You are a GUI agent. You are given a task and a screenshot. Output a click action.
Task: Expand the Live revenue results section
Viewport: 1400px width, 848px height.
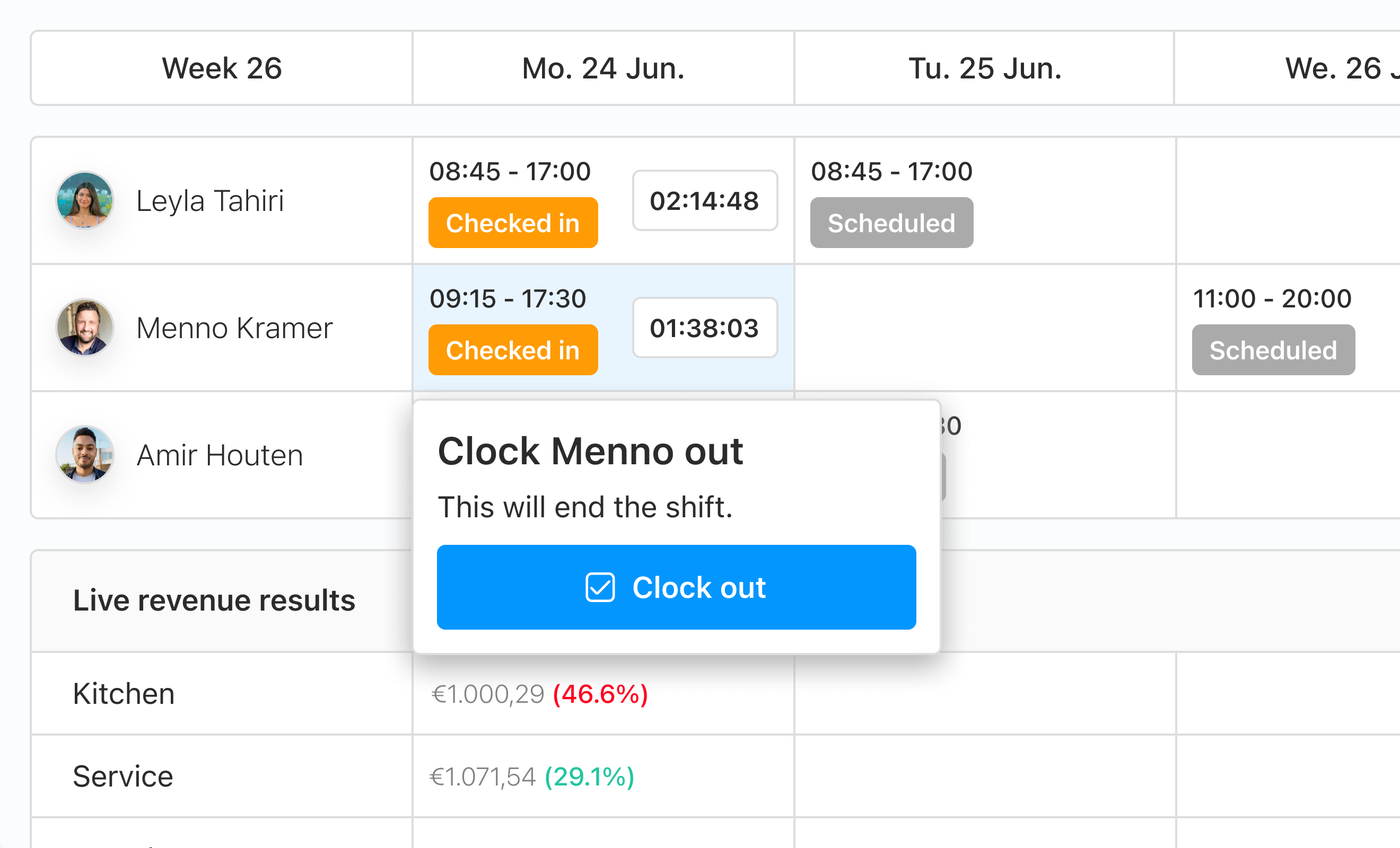214,600
